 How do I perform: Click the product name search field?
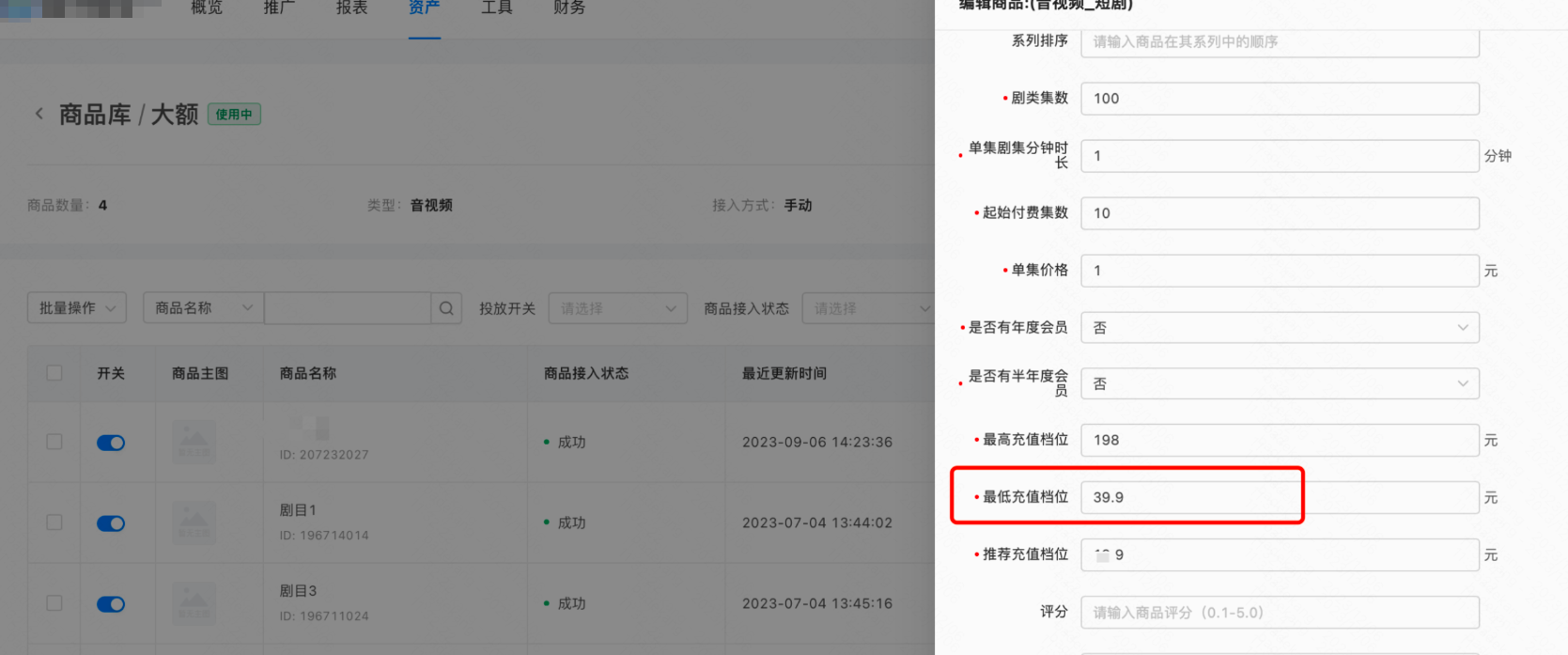click(348, 308)
